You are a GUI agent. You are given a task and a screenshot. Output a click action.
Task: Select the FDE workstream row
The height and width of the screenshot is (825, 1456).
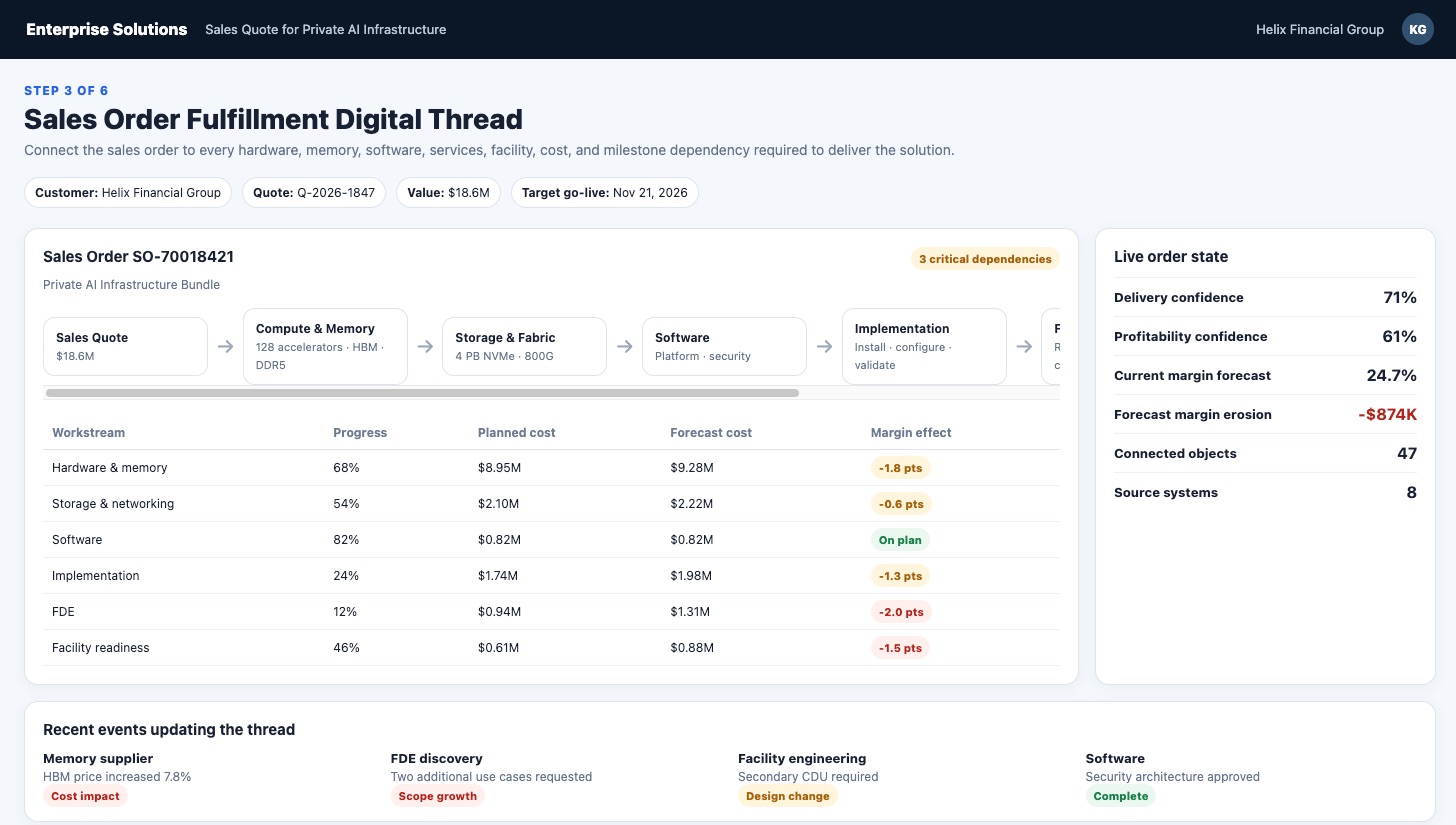pos(551,612)
